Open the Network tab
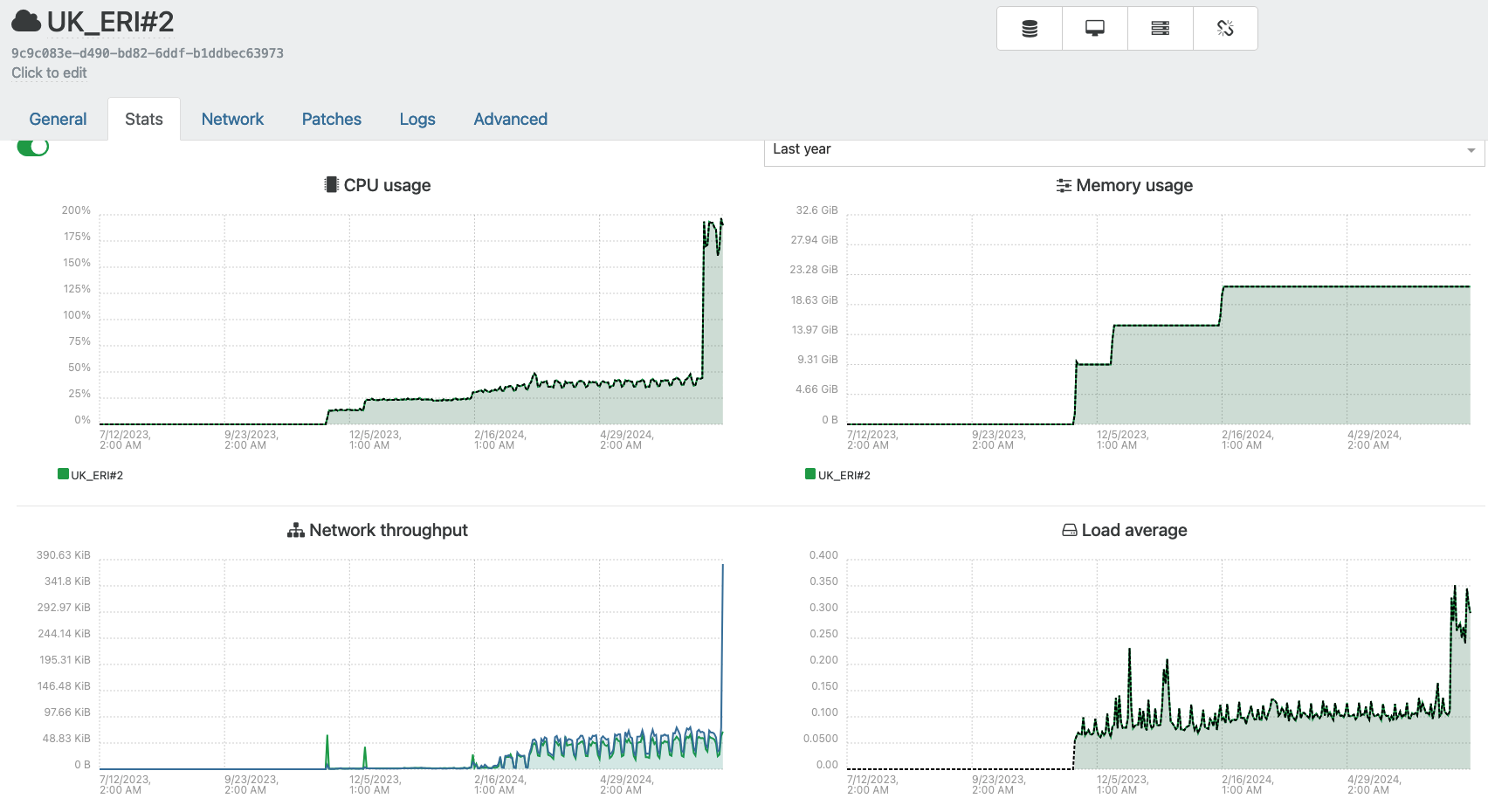Image resolution: width=1488 pixels, height=812 pixels. (232, 119)
